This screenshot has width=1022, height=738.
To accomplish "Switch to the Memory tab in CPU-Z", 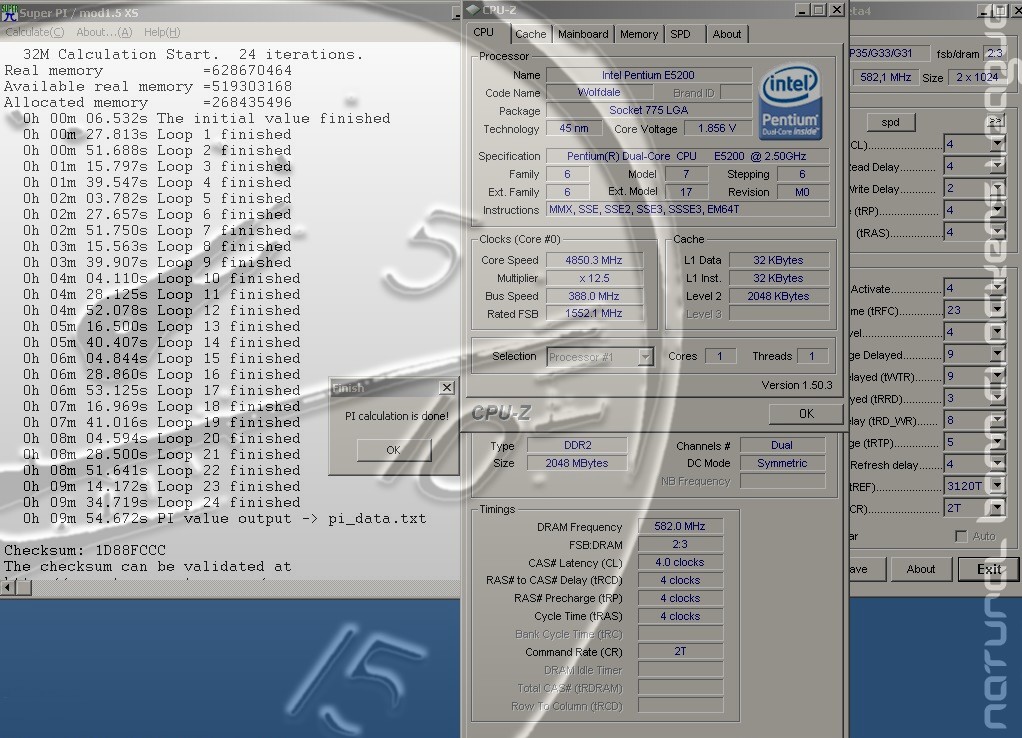I will 639,34.
